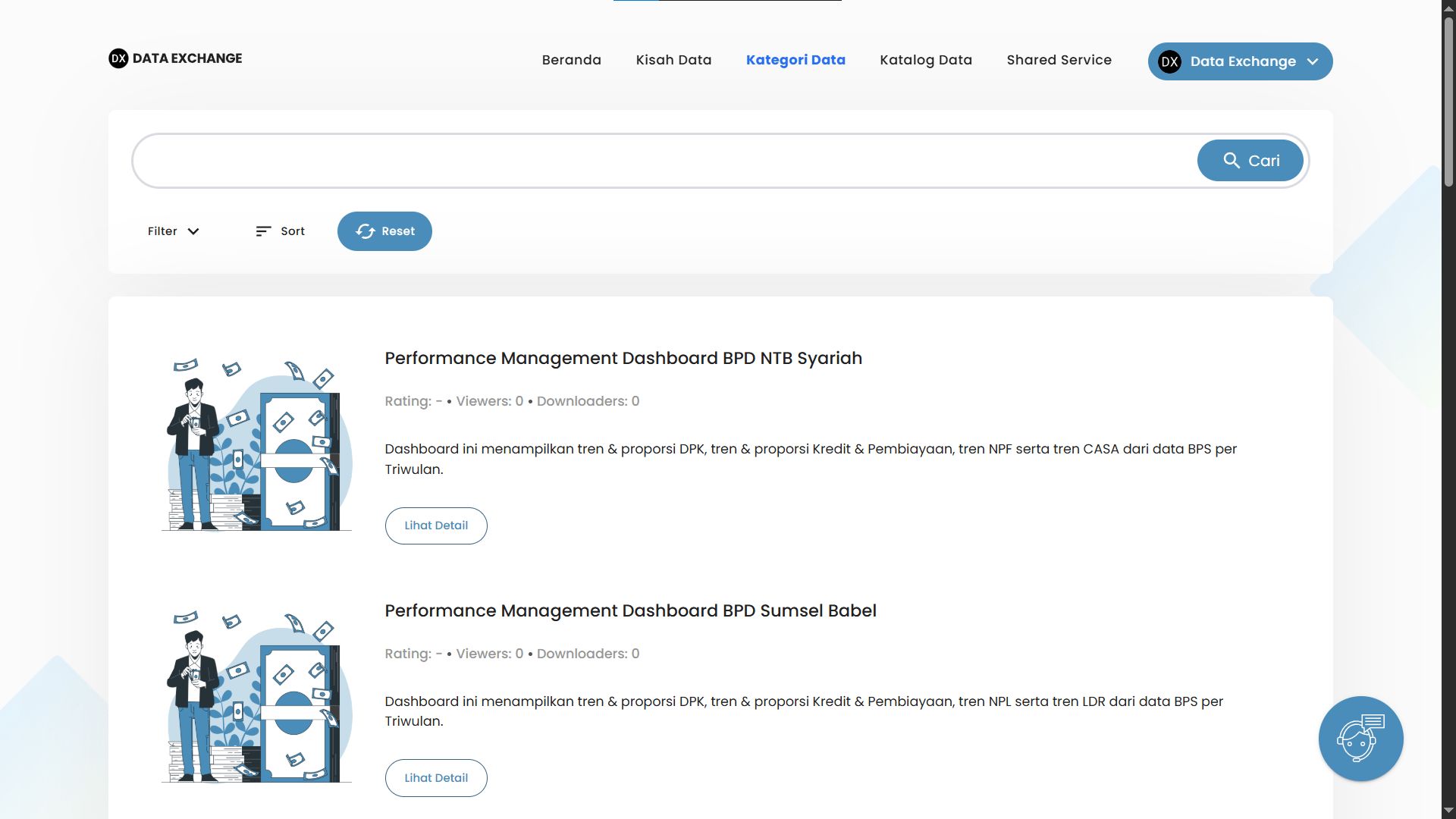Select the Kategori Data tab

click(x=795, y=60)
